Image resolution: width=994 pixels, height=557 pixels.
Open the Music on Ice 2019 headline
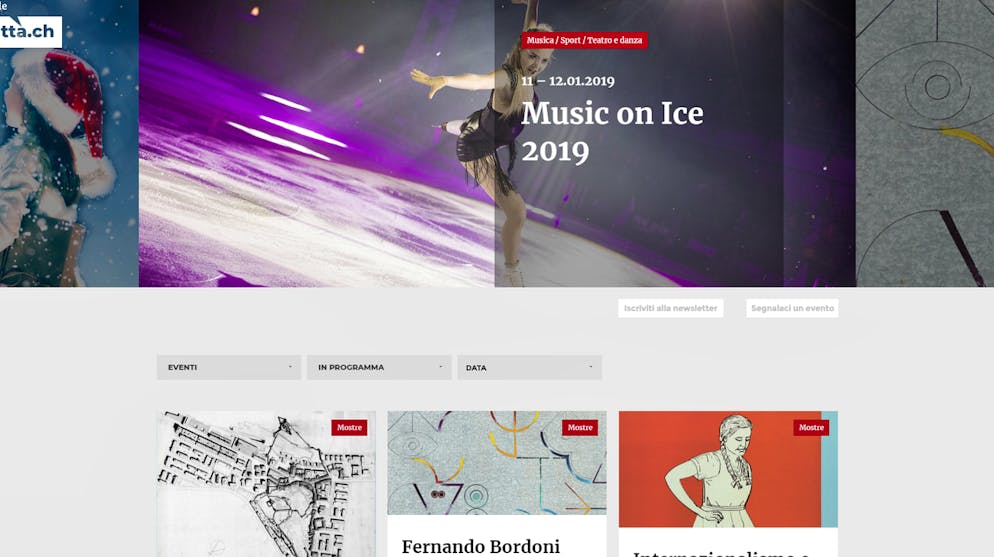coord(612,132)
